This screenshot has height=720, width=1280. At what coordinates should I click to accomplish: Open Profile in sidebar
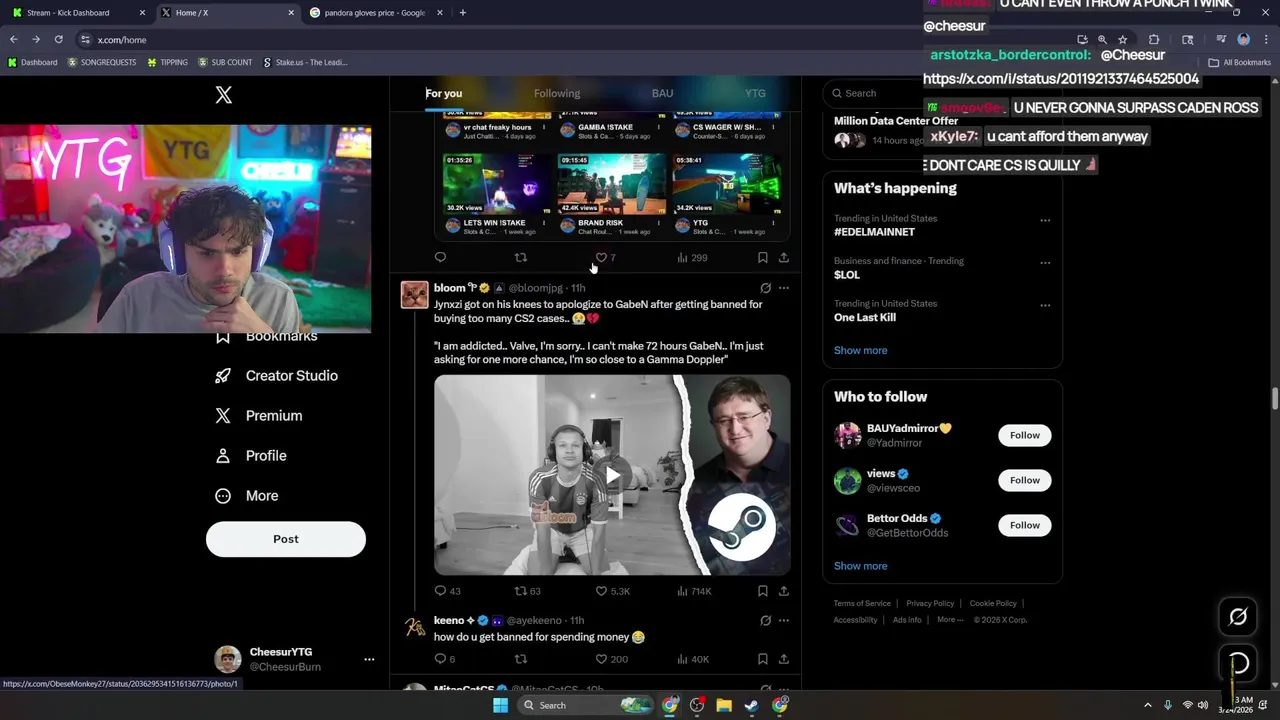(x=251, y=456)
